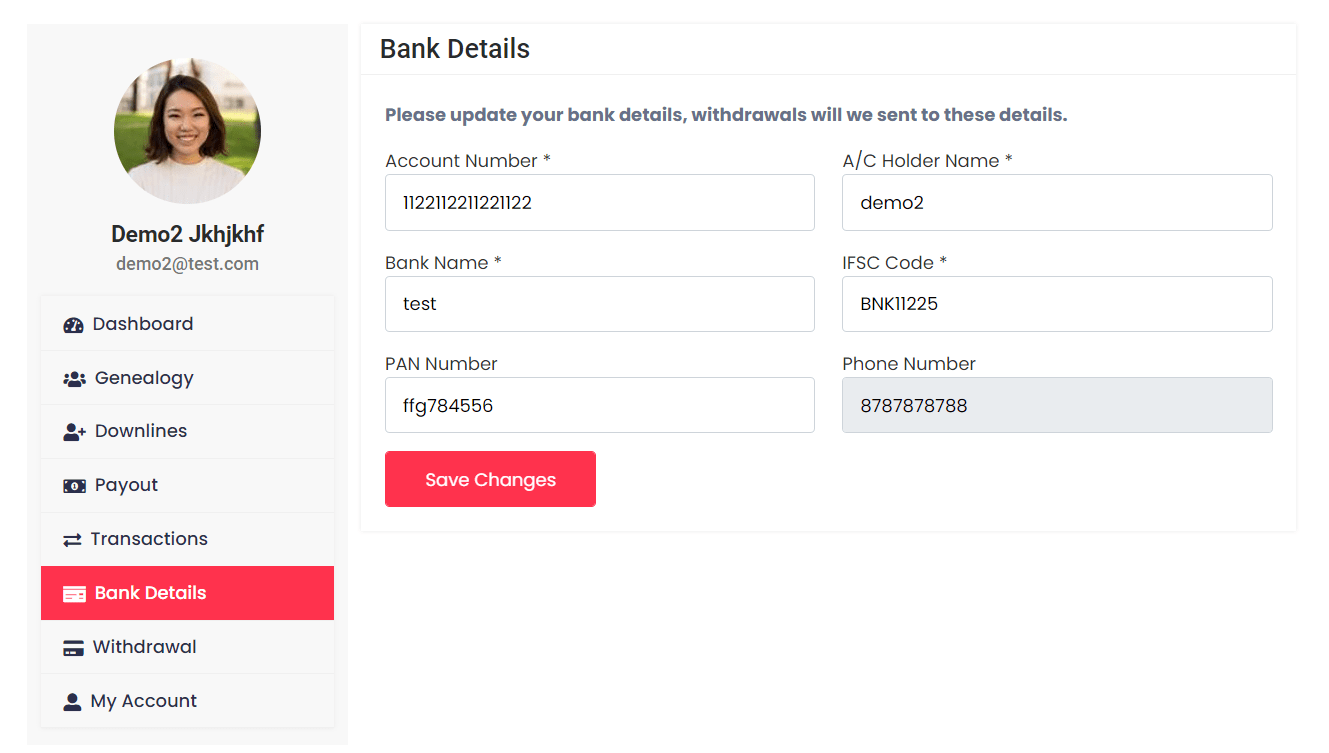Select the PAN Number input field
The image size is (1329, 753).
[x=599, y=405]
